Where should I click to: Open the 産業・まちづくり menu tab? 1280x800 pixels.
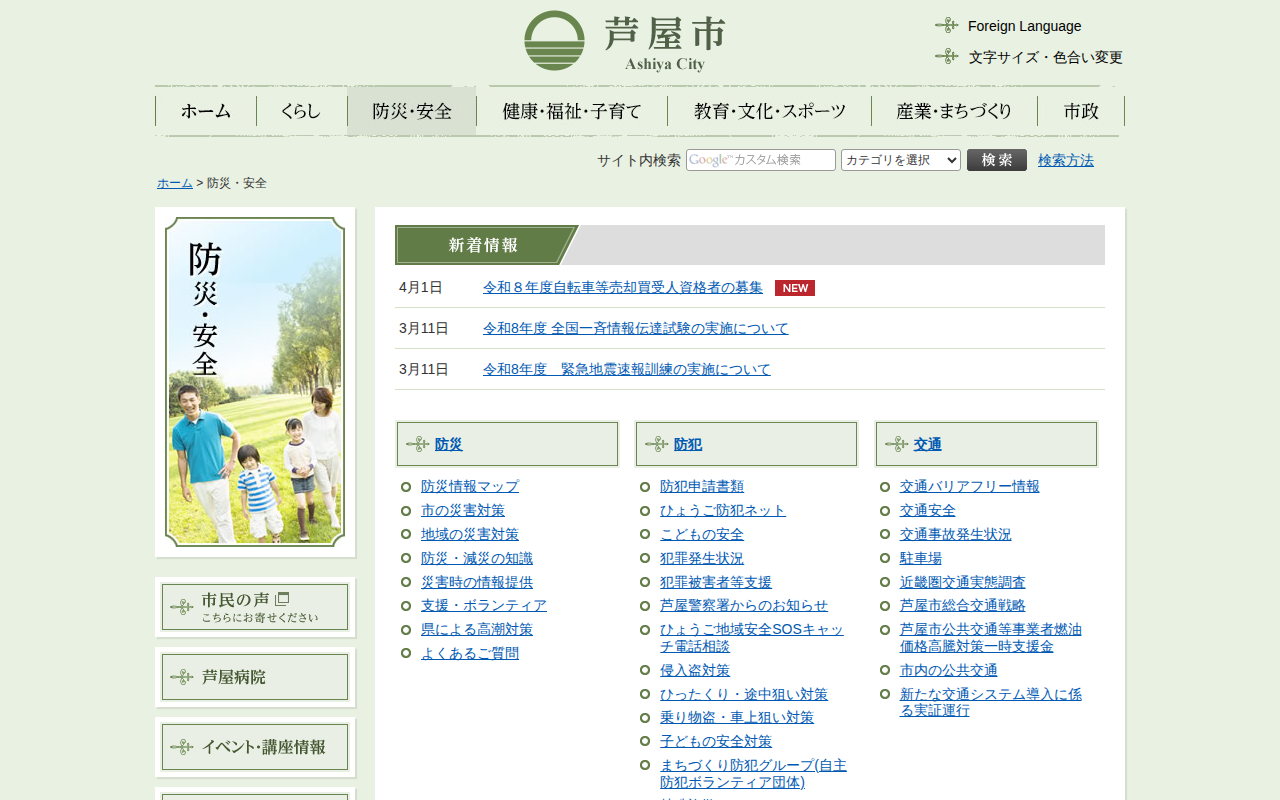(954, 111)
